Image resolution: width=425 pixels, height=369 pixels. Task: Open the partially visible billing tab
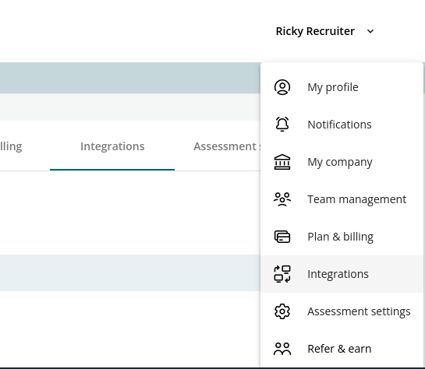[11, 146]
